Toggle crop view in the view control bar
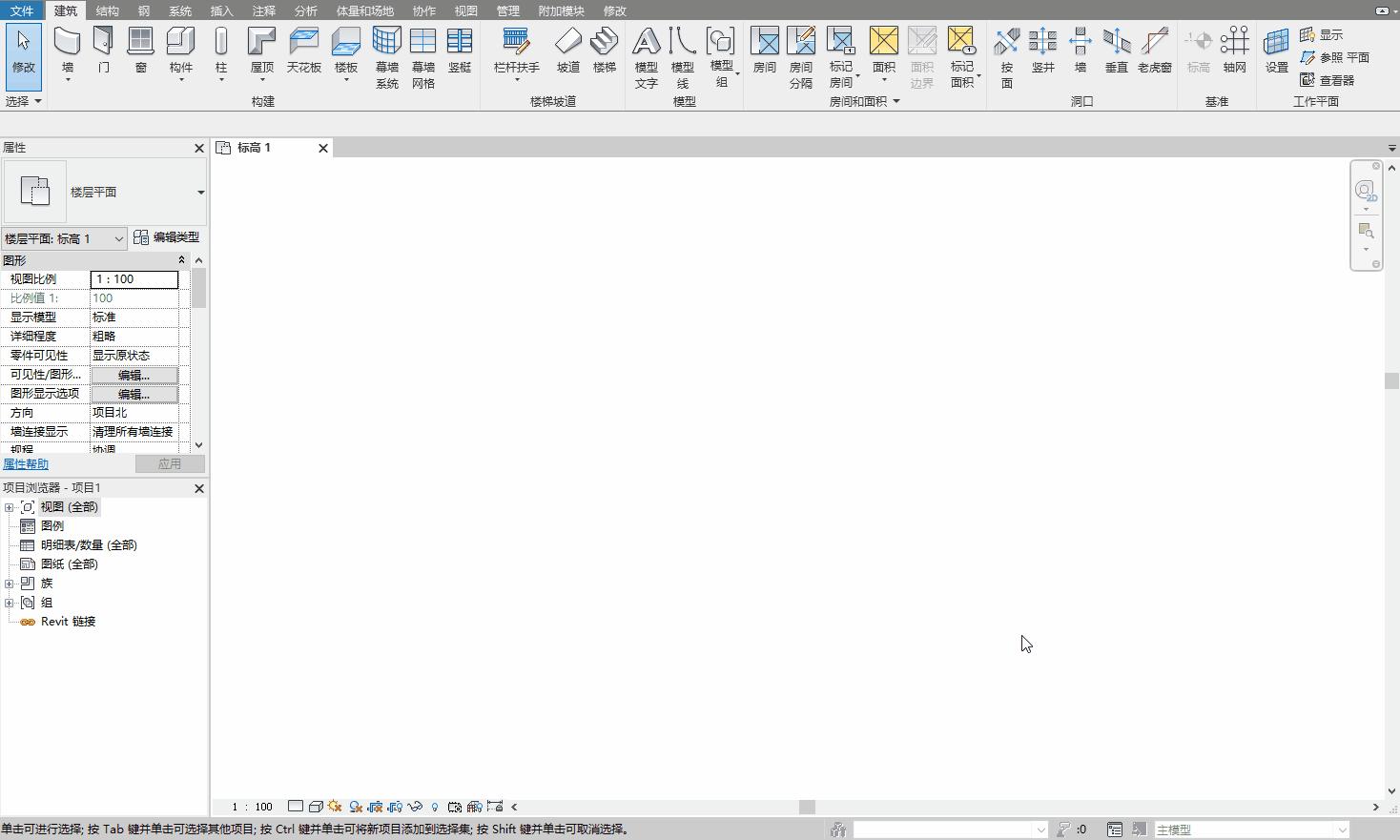This screenshot has width=1400, height=840. pos(375,807)
